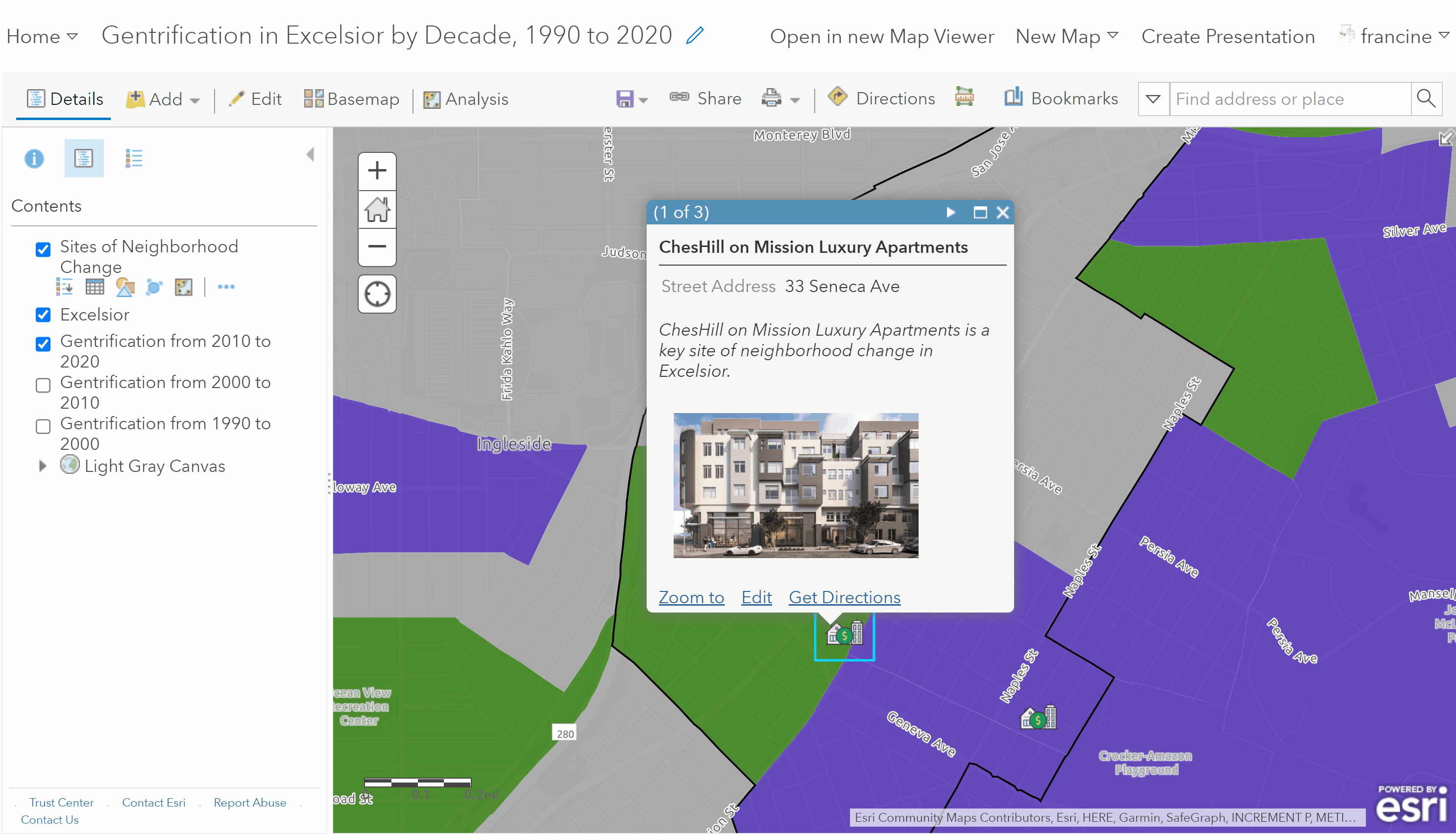Viewport: 1456px width, 834px height.
Task: Click the default extent home button
Action: pyautogui.click(x=377, y=209)
